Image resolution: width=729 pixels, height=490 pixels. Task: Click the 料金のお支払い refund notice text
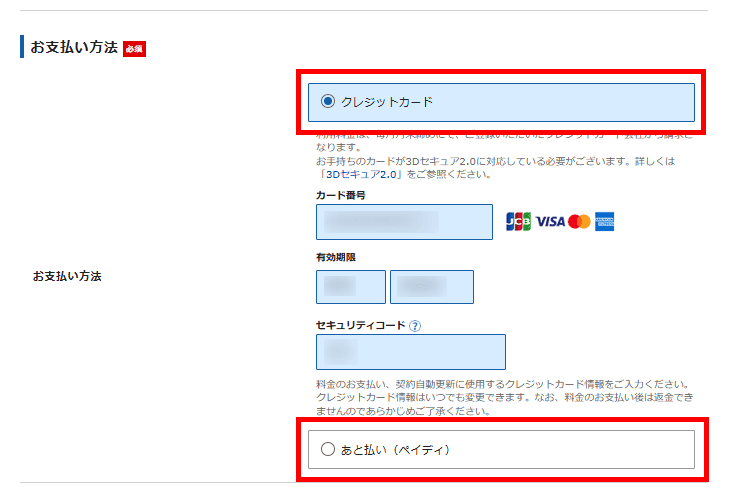pyautogui.click(x=504, y=397)
